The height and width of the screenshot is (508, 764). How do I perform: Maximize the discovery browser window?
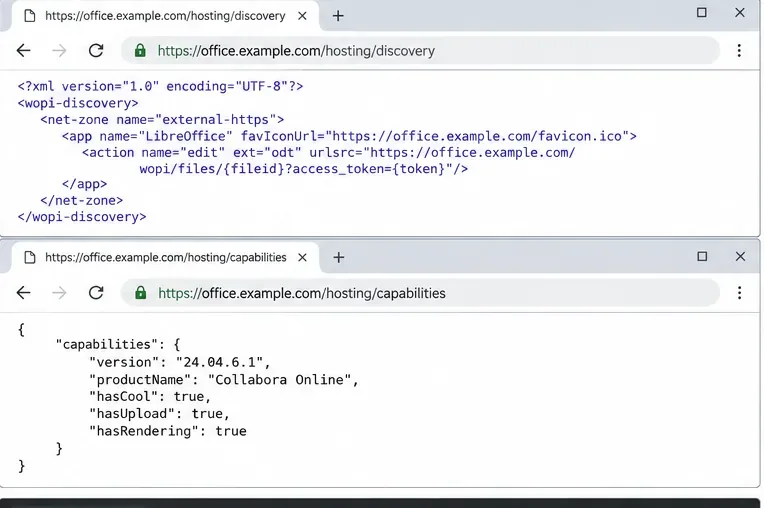[702, 13]
